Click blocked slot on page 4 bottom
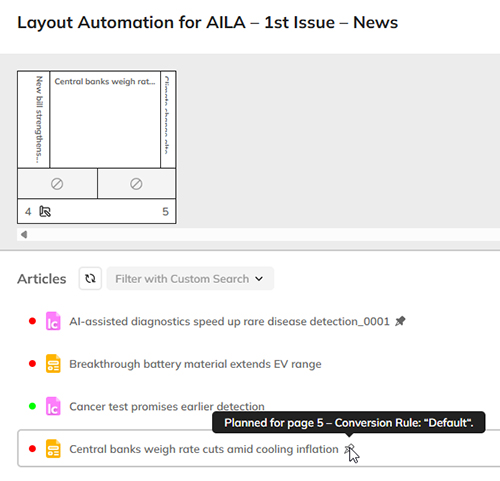The width and height of the screenshot is (500, 481). (x=57, y=184)
